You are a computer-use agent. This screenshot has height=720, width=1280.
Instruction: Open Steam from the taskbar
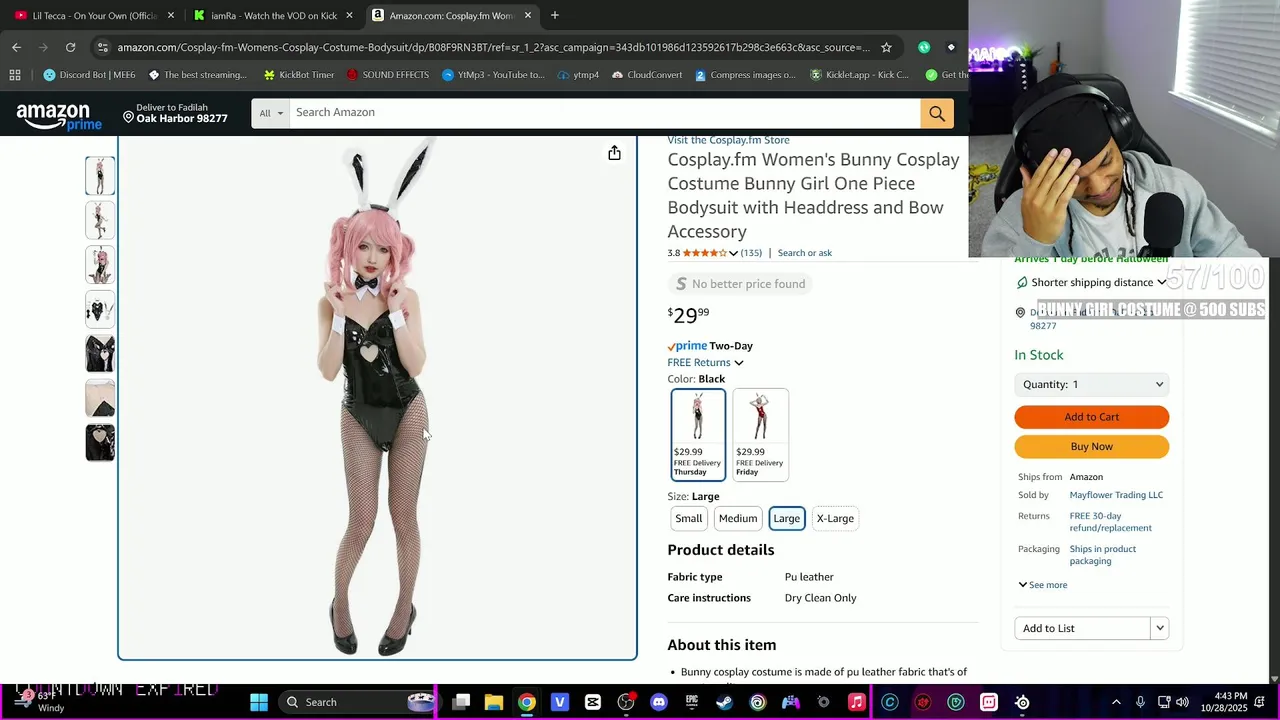(725, 702)
